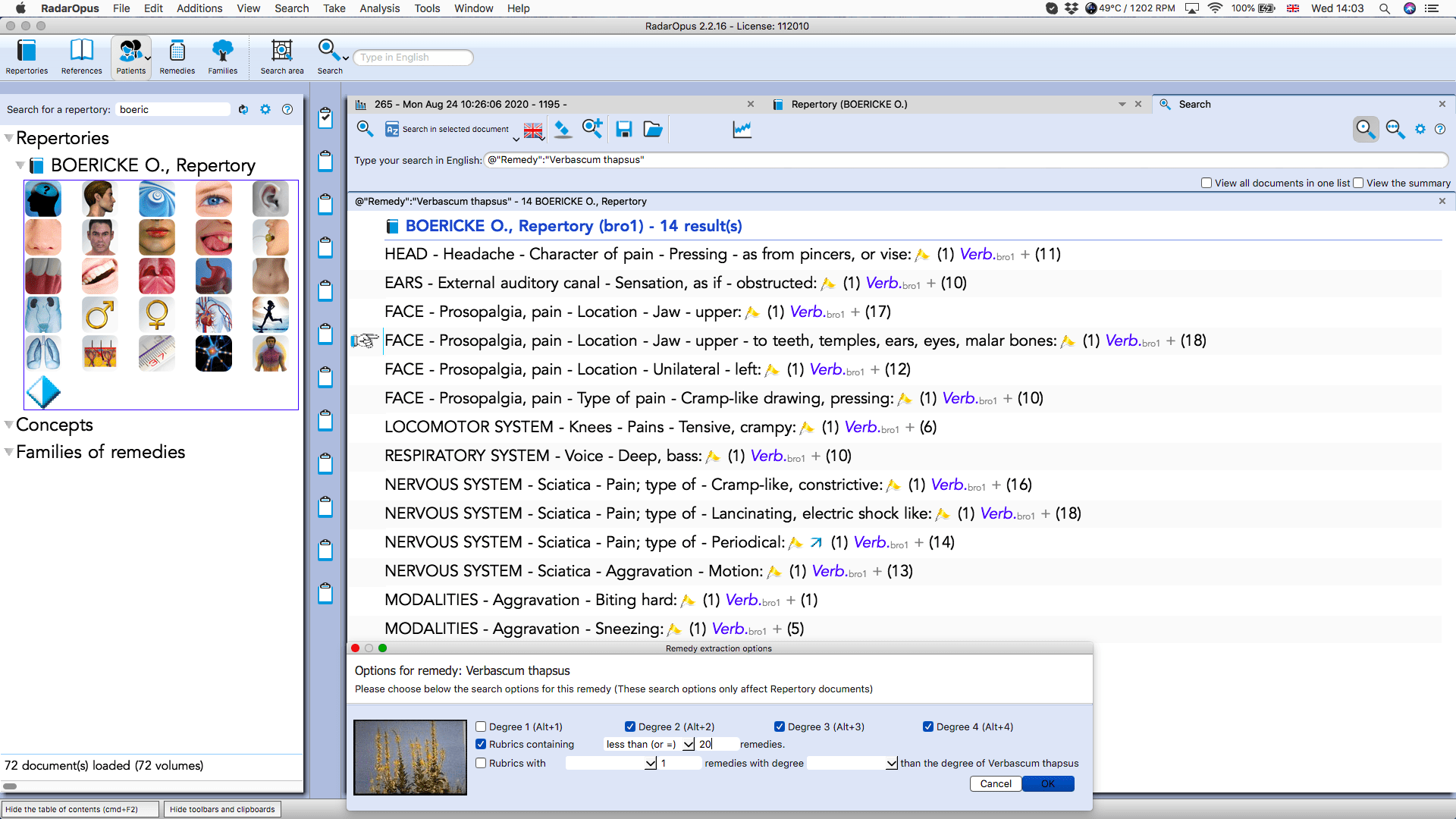Click the open folder icon in search toolbar
Viewport: 1456px width, 819px height.
tap(653, 130)
